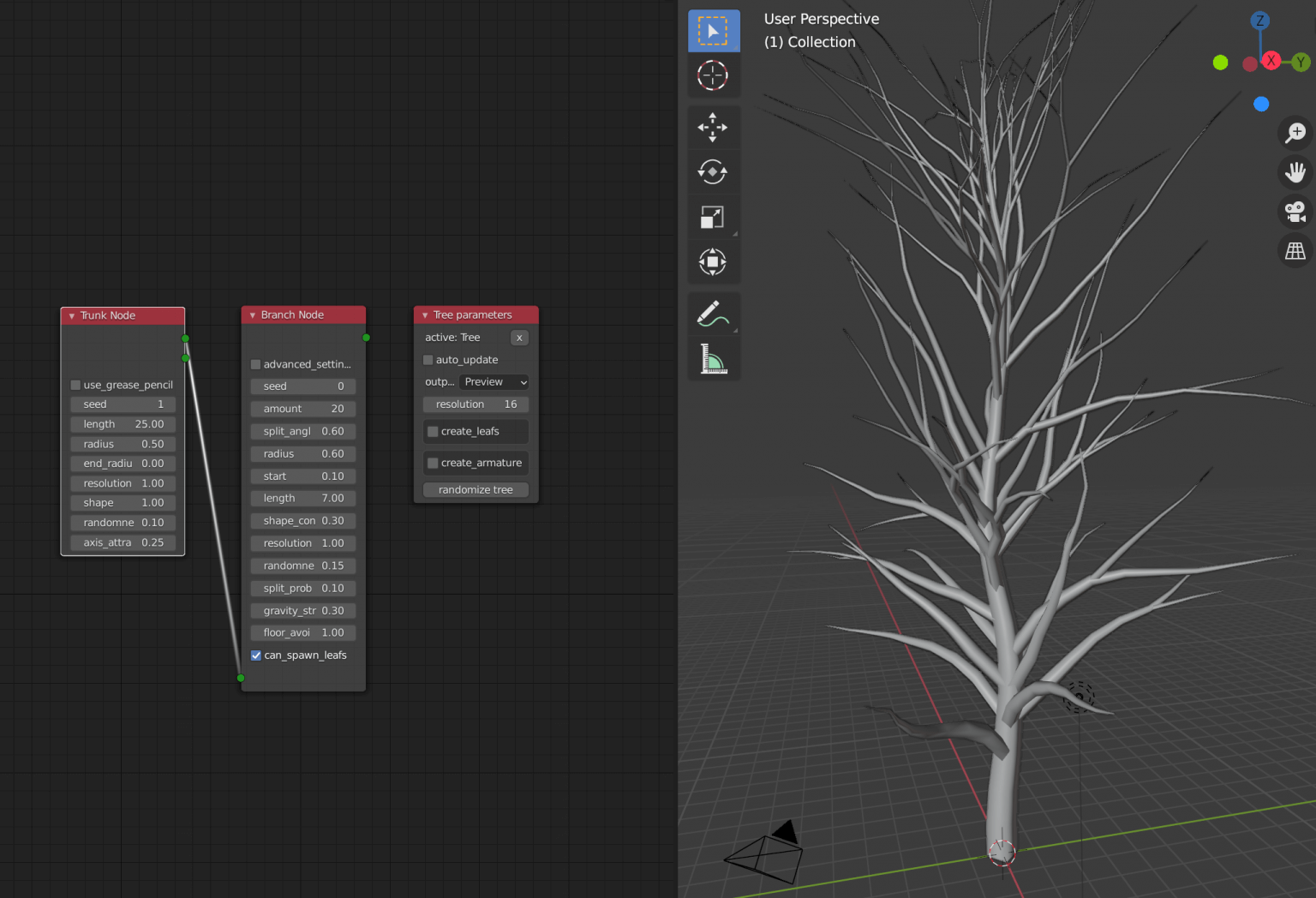Toggle camera view in viewport
Image resolution: width=1316 pixels, height=898 pixels.
coord(1295,211)
